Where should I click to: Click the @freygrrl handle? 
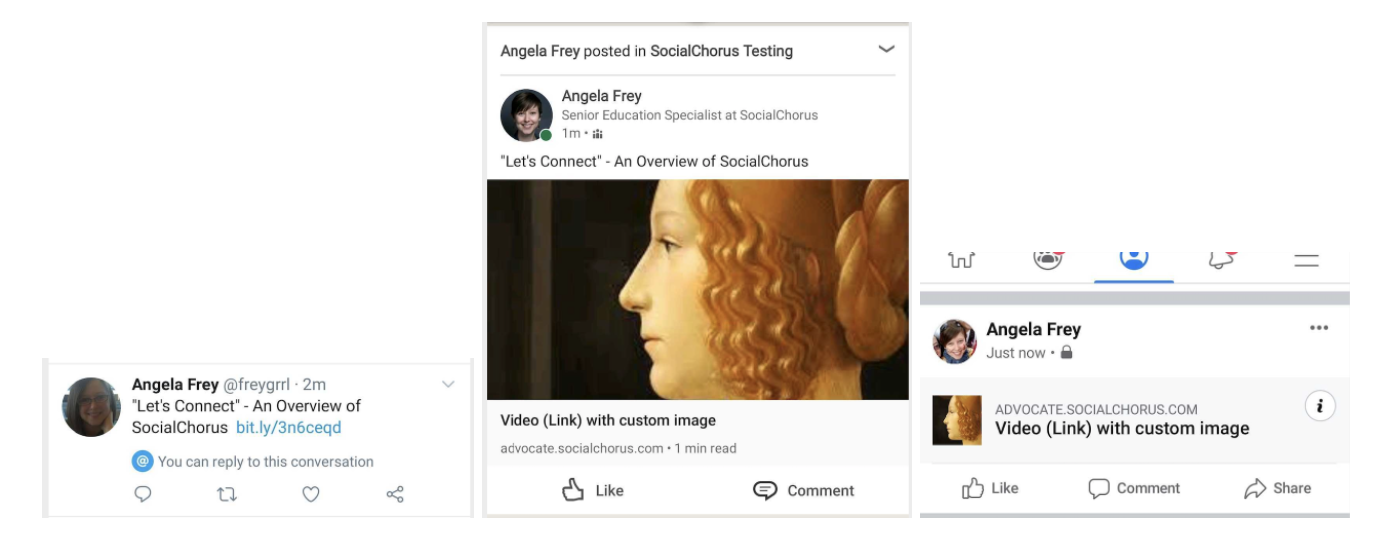click(x=256, y=384)
